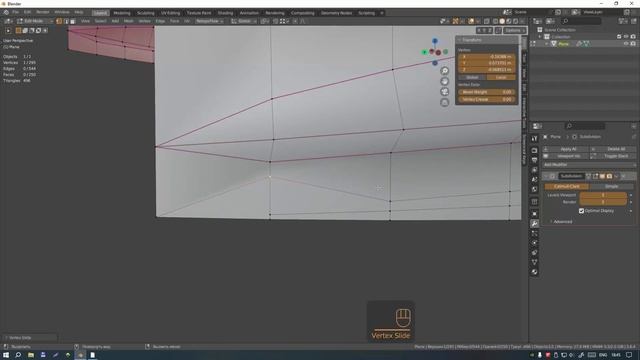Open the Object properties tab

point(534,214)
